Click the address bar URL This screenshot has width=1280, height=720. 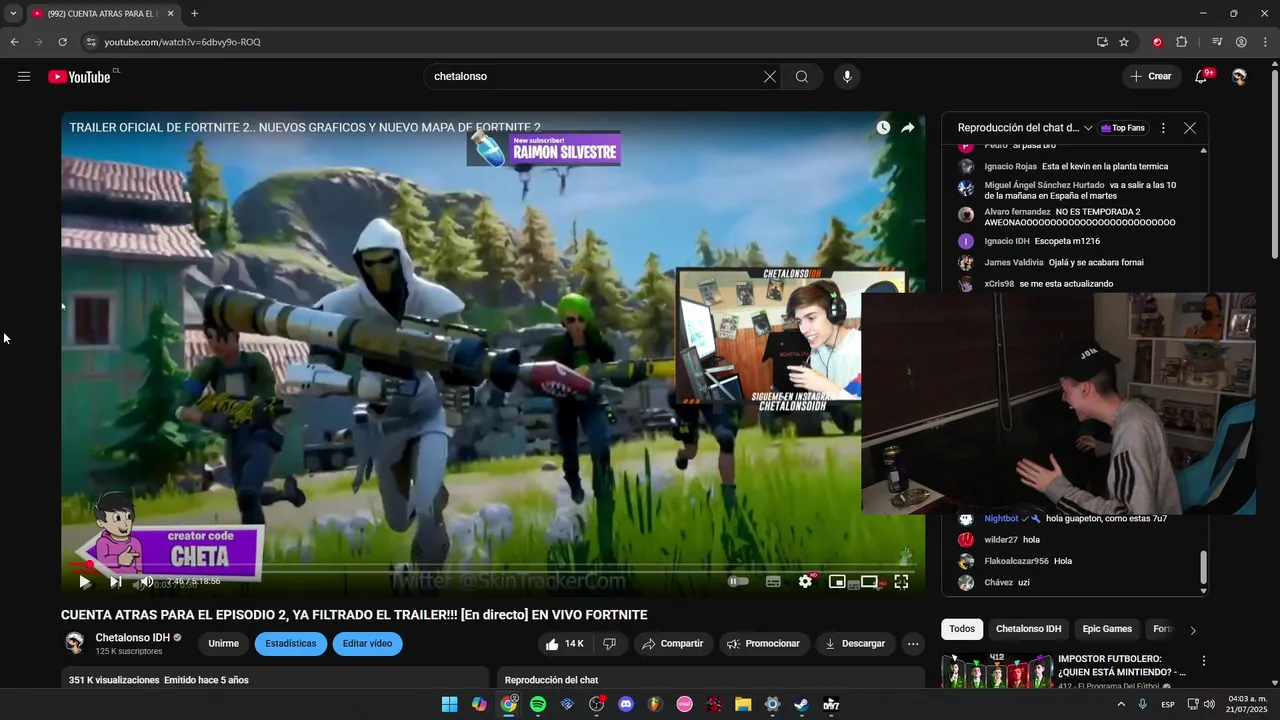(x=183, y=42)
